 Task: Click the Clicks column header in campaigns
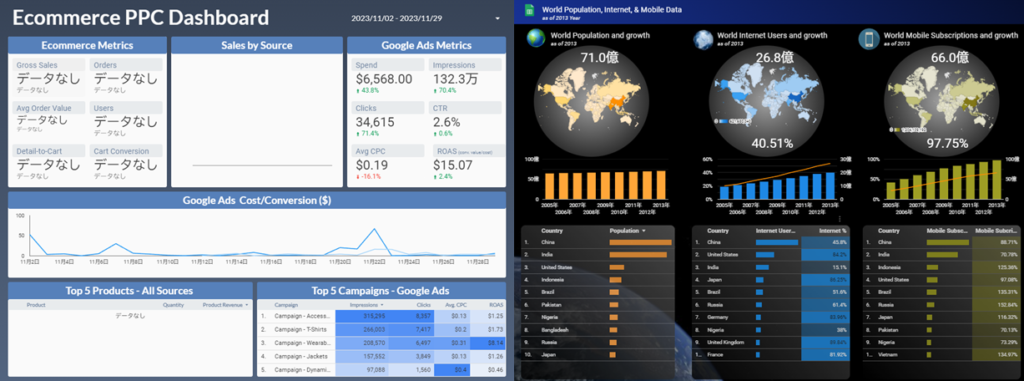[423, 305]
